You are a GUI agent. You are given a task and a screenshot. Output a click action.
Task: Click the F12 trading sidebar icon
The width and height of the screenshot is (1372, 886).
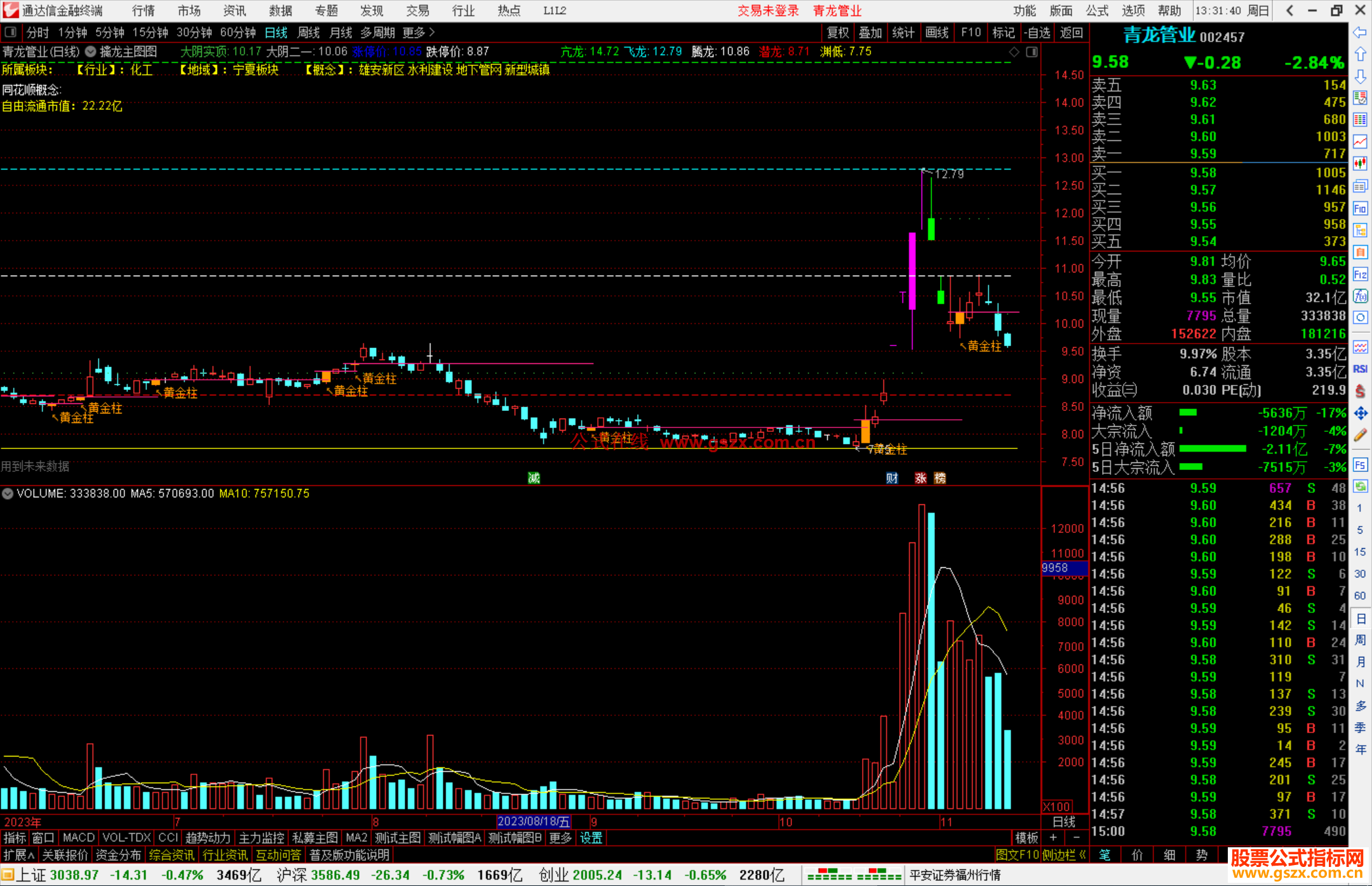tap(1360, 274)
